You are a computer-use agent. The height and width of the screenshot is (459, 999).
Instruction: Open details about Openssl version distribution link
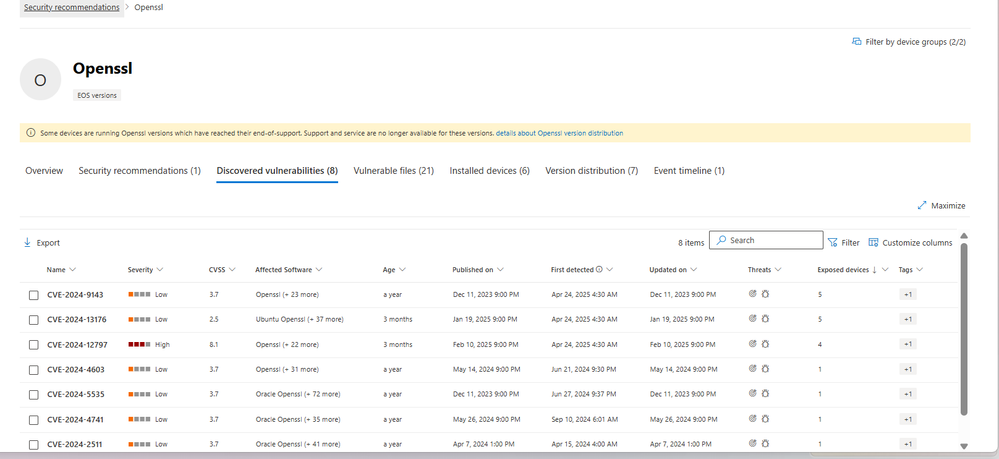tap(559, 133)
